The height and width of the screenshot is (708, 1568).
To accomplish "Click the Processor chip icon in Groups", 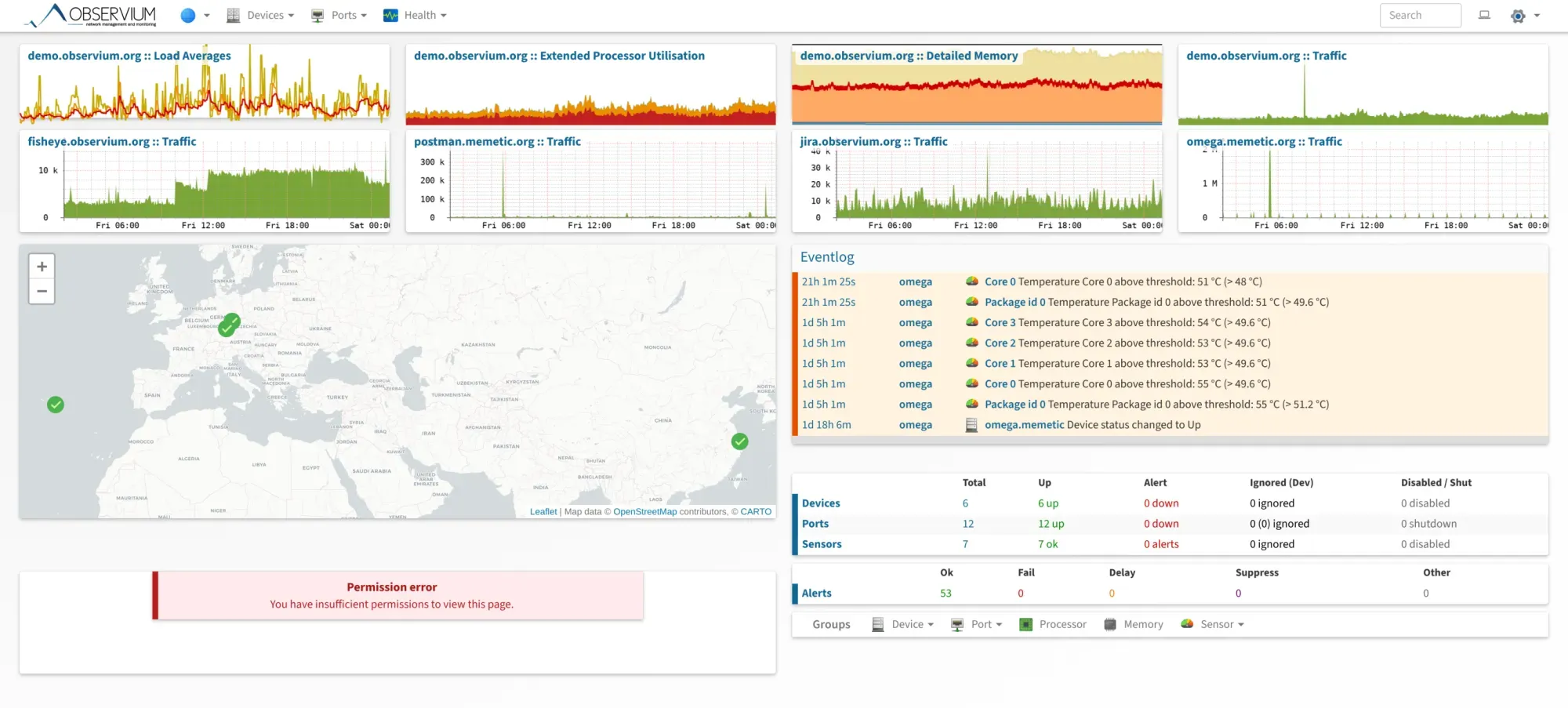I will 1025,624.
